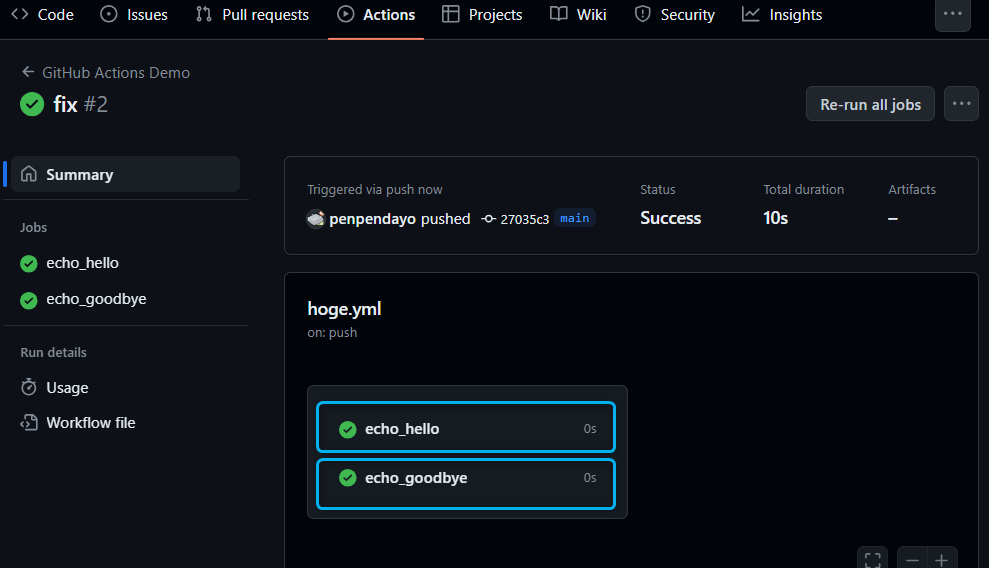
Task: Click penpendayo avatar image
Action: pos(315,219)
